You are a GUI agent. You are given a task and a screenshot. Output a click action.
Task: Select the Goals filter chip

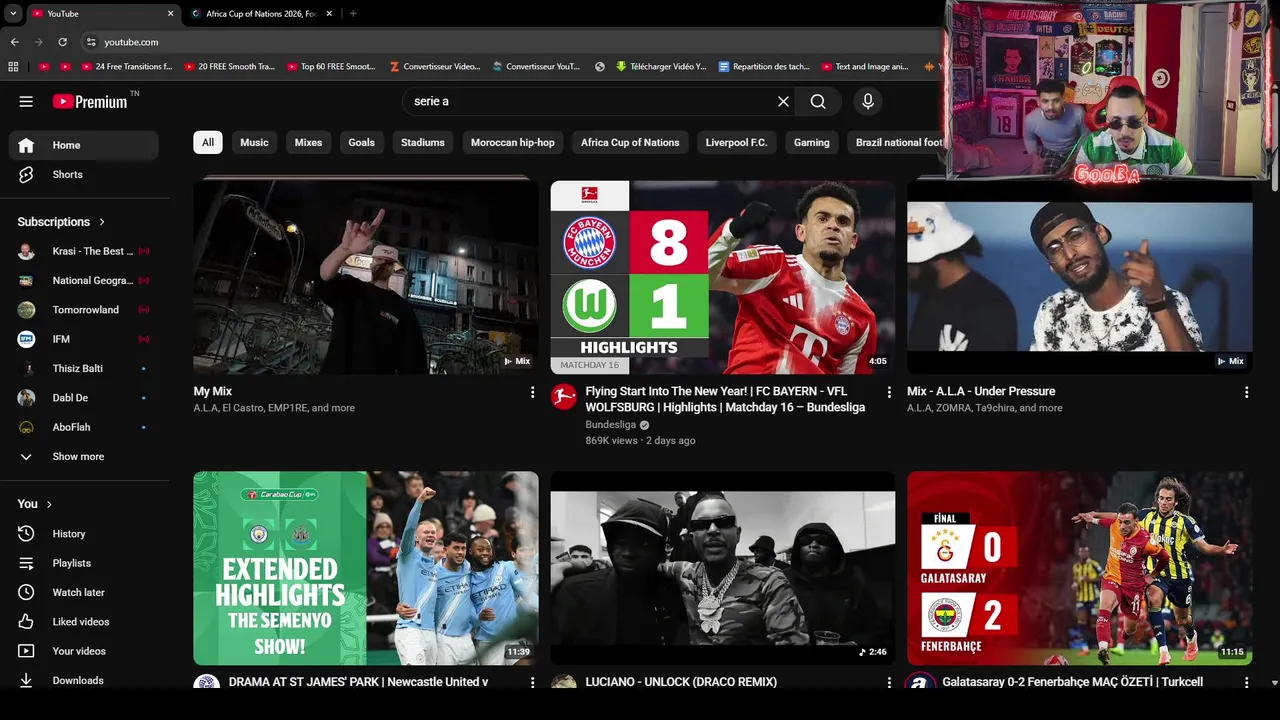tap(361, 142)
